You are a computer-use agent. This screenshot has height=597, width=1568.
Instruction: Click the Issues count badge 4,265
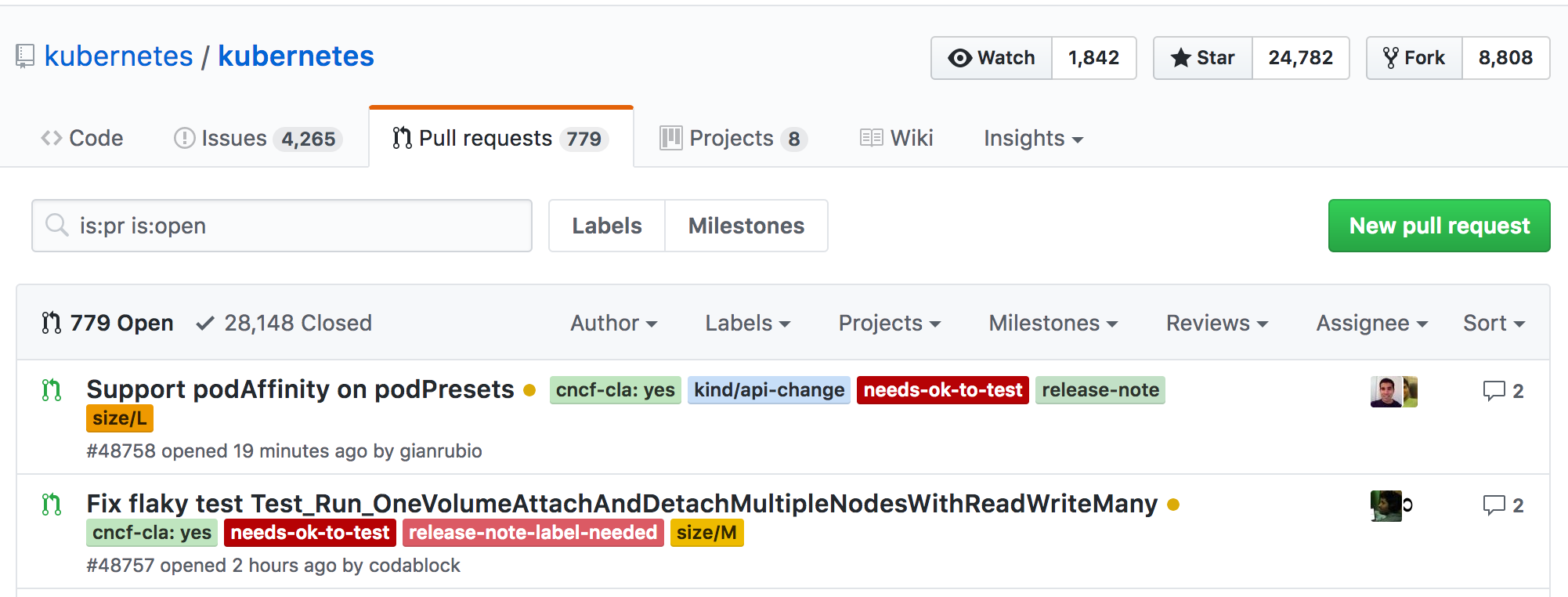click(x=309, y=139)
